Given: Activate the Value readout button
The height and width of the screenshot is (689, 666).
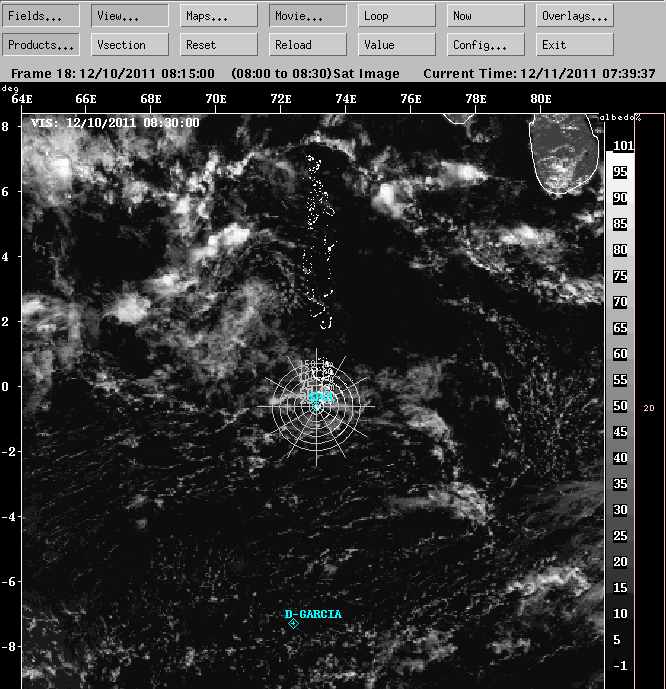Looking at the screenshot, I should click(397, 45).
